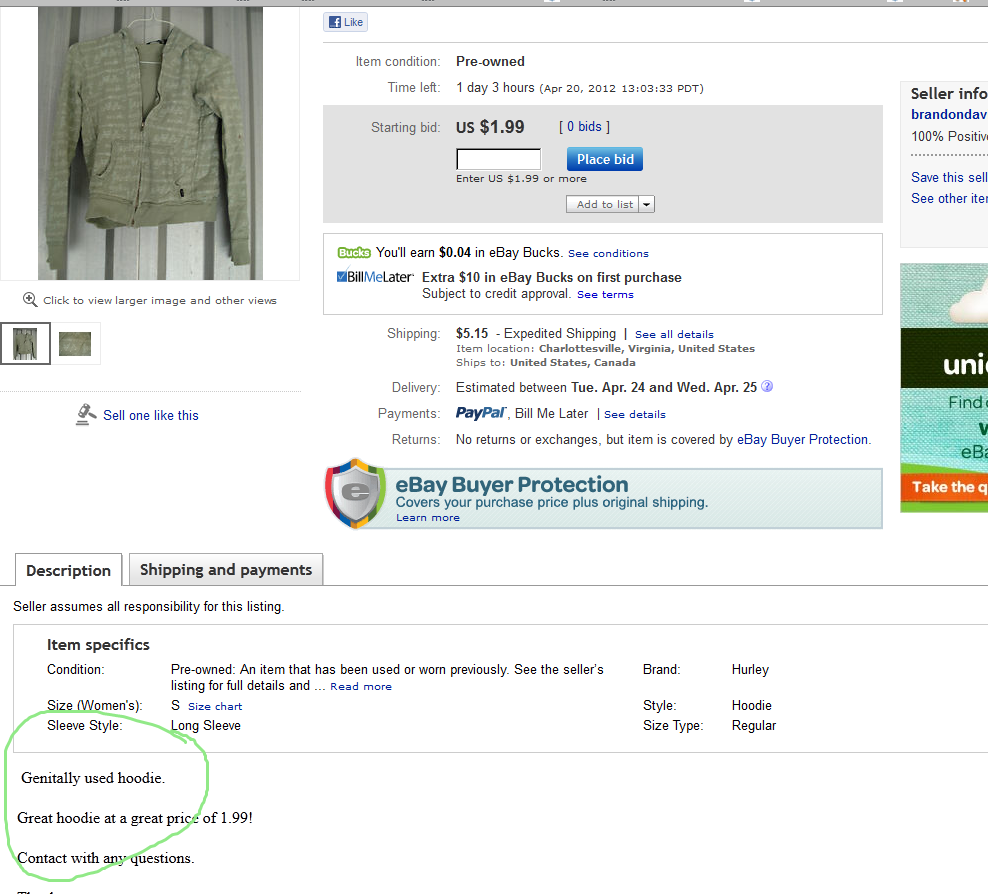Click Read more in the Condition section

pyautogui.click(x=360, y=686)
